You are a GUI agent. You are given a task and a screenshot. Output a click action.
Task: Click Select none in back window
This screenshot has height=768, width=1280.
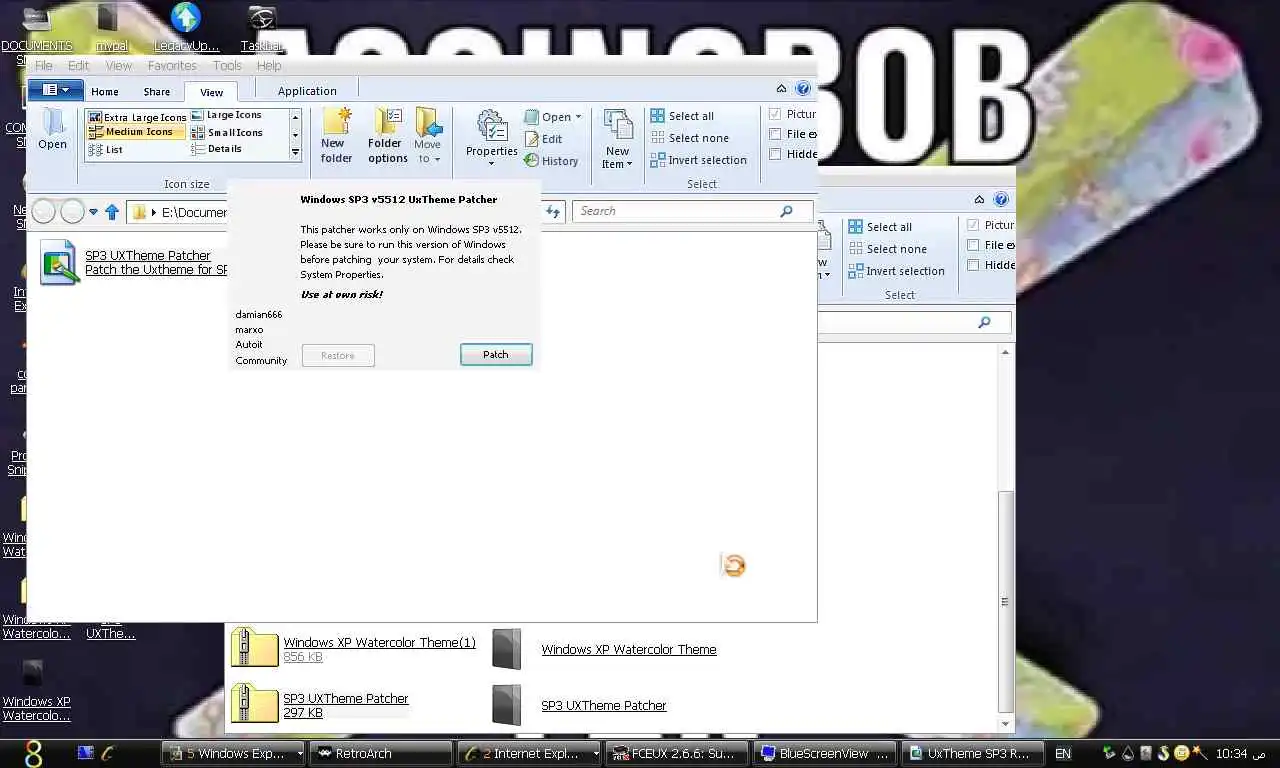coord(887,249)
